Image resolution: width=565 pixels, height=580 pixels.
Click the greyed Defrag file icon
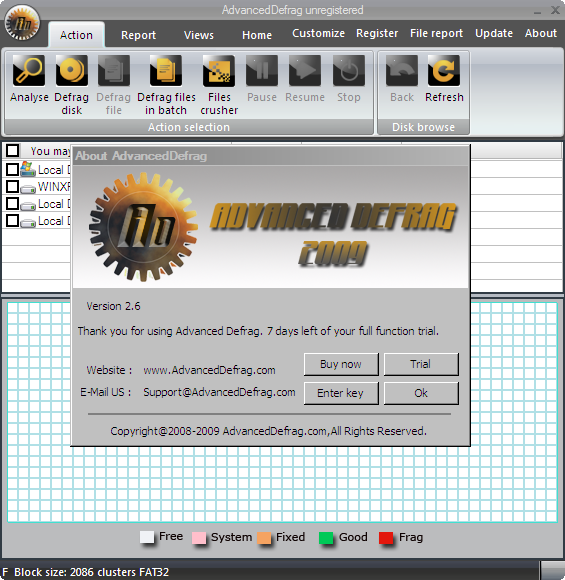[114, 70]
